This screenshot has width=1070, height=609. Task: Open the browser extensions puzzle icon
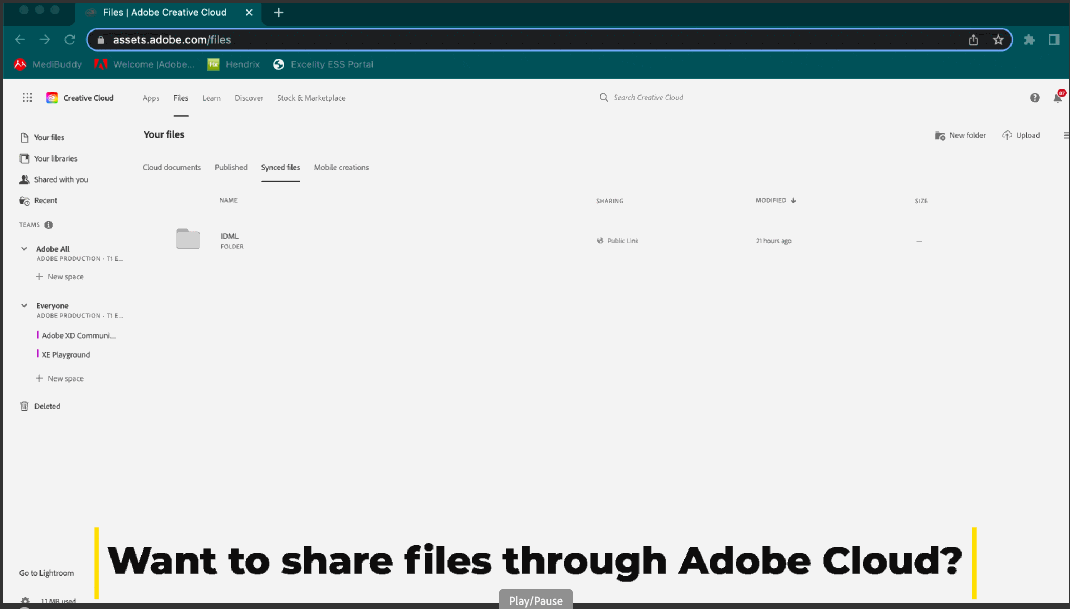pyautogui.click(x=1030, y=40)
